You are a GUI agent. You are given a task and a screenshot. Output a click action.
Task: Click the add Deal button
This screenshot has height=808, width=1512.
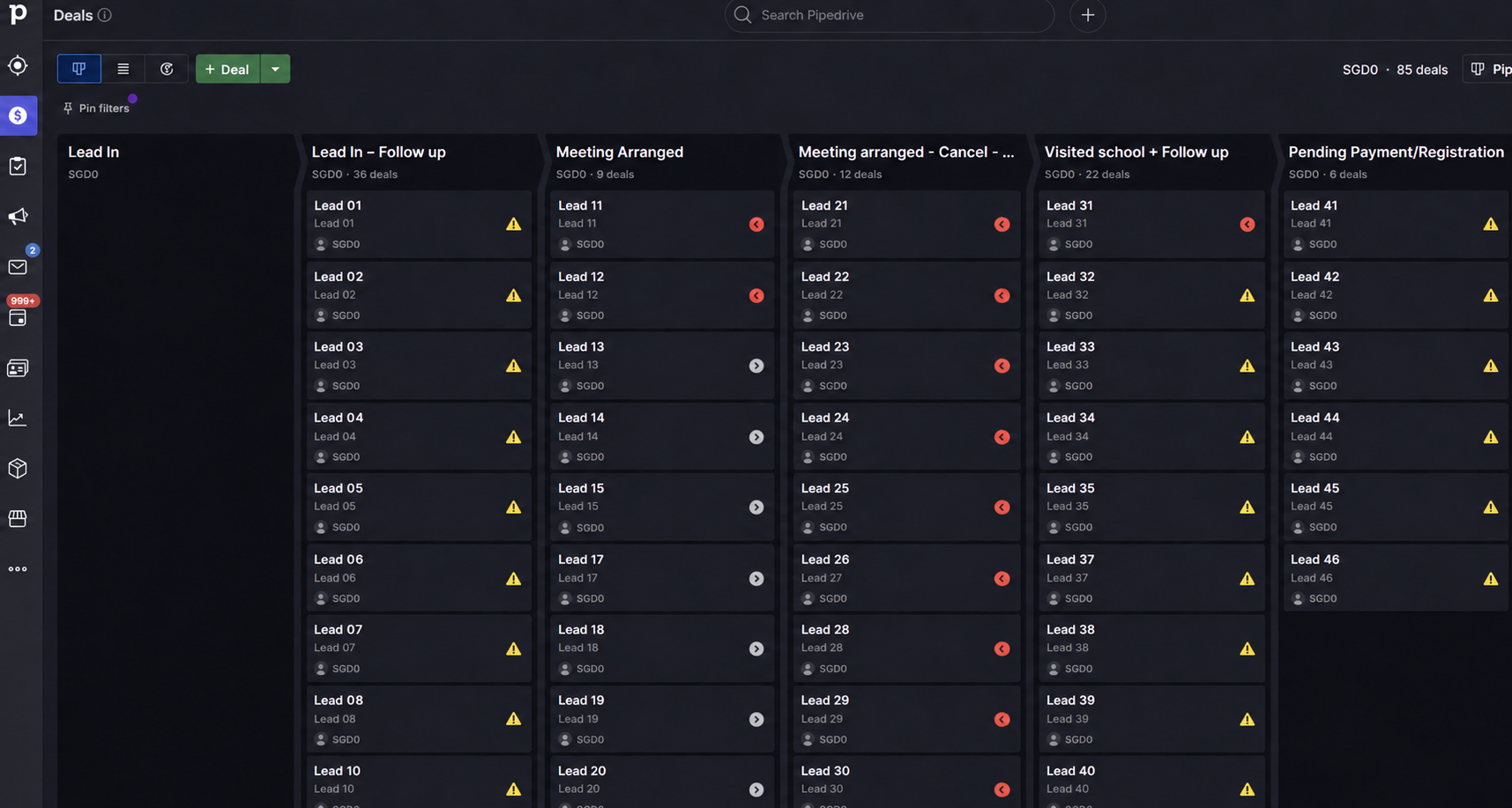227,69
